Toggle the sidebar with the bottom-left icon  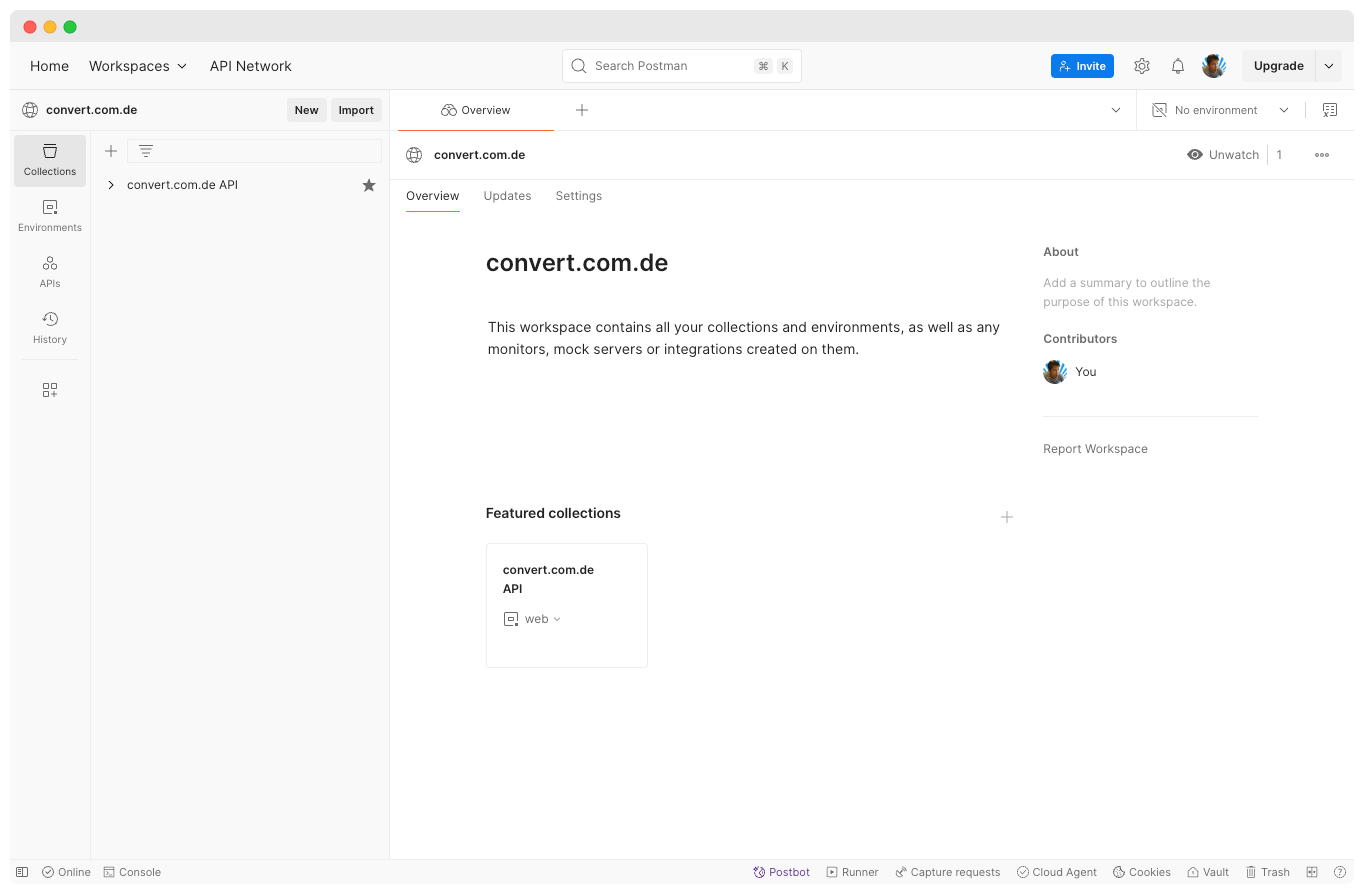point(22,872)
